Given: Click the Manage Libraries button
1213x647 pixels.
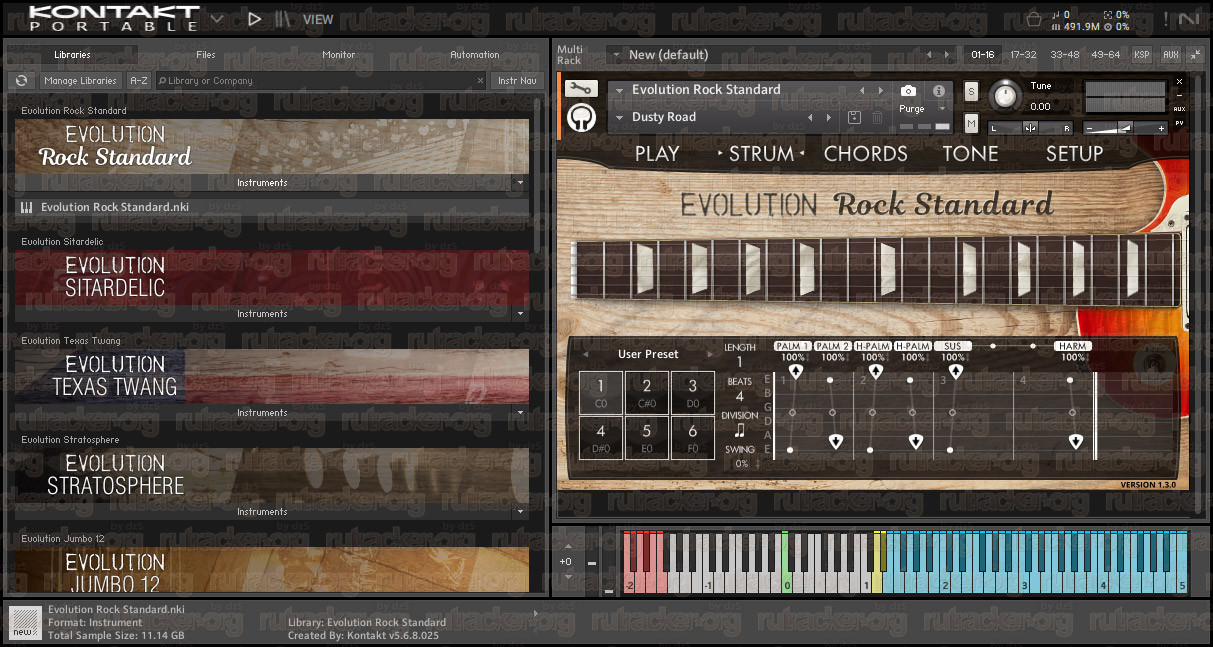Looking at the screenshot, I should [81, 80].
